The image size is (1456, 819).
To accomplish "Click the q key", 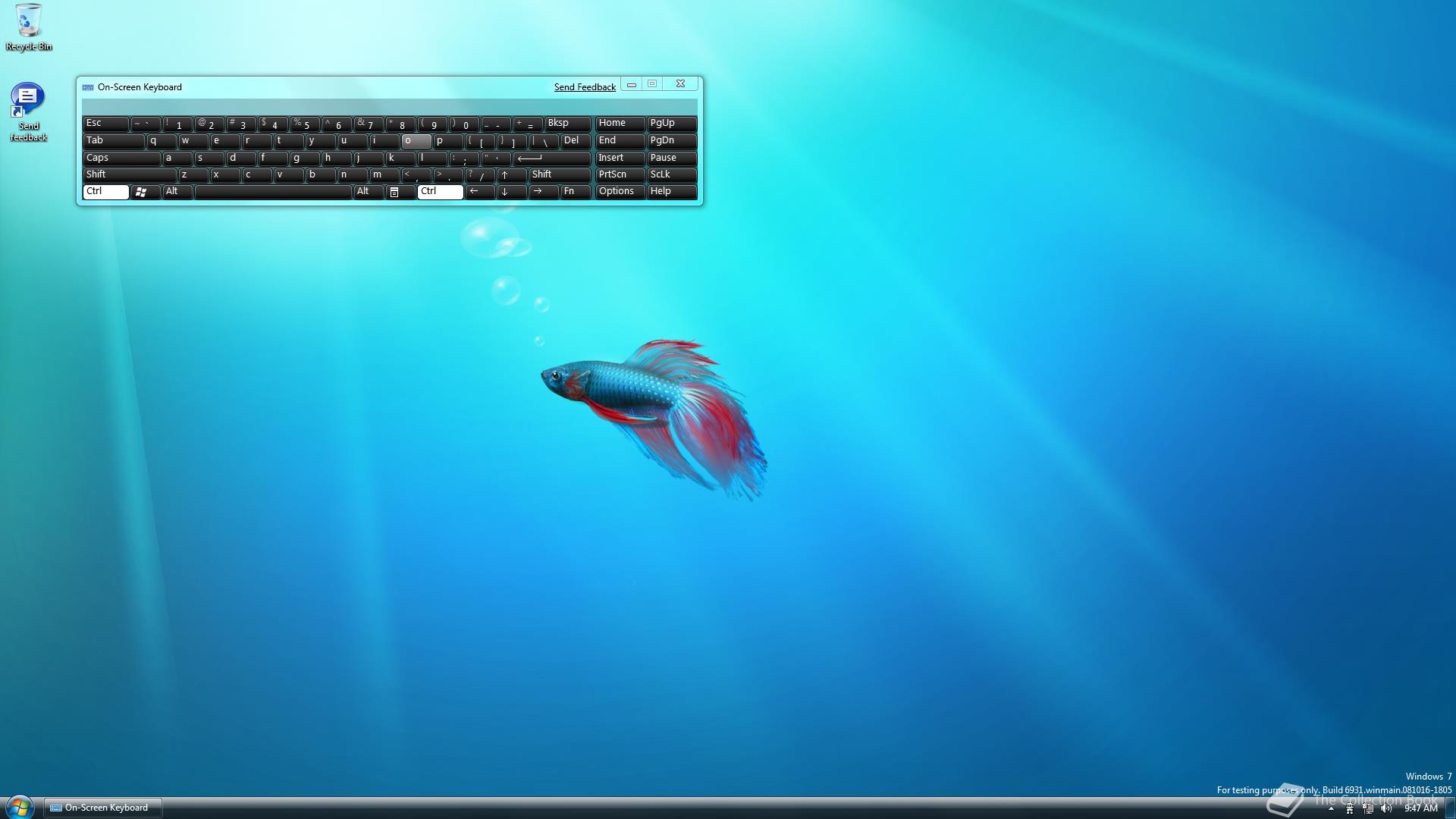I will point(161,141).
